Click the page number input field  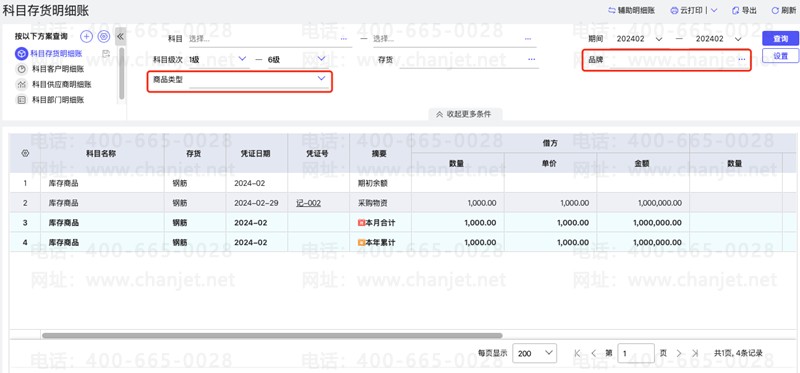[x=636, y=353]
